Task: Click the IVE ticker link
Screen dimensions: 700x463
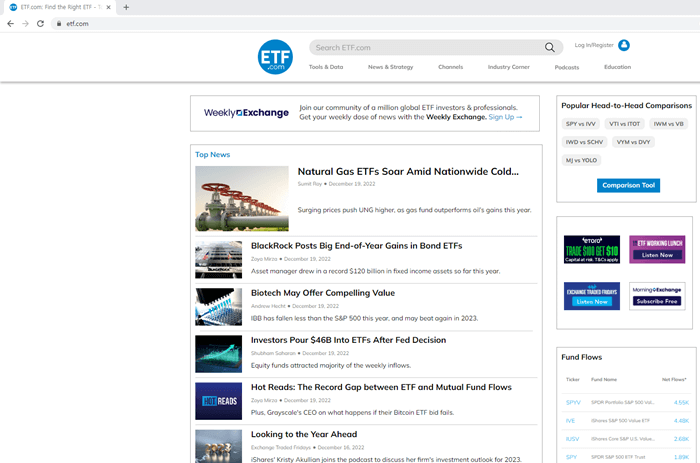Action: [571, 421]
